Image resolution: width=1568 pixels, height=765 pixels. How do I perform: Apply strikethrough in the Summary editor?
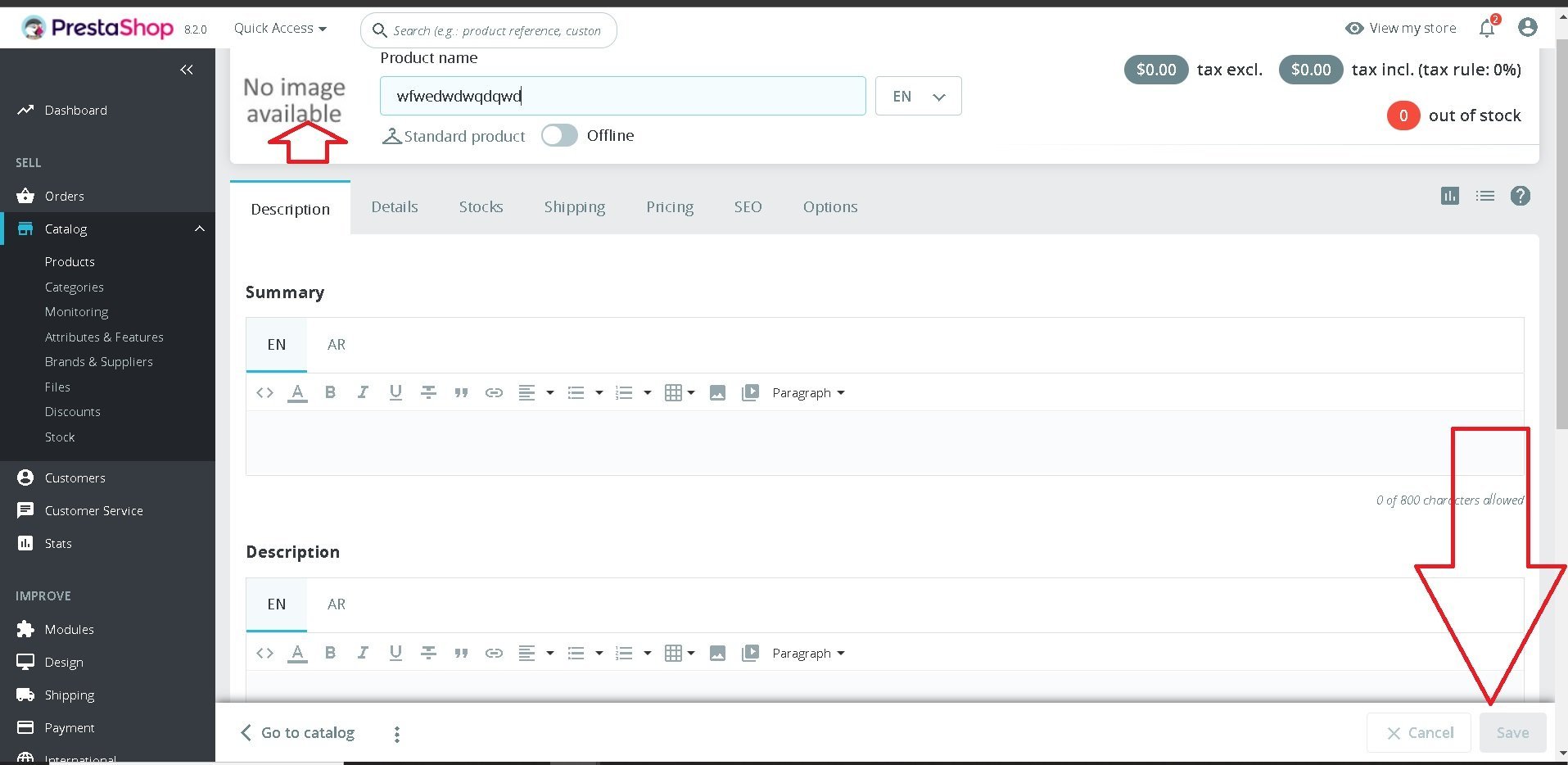point(428,393)
